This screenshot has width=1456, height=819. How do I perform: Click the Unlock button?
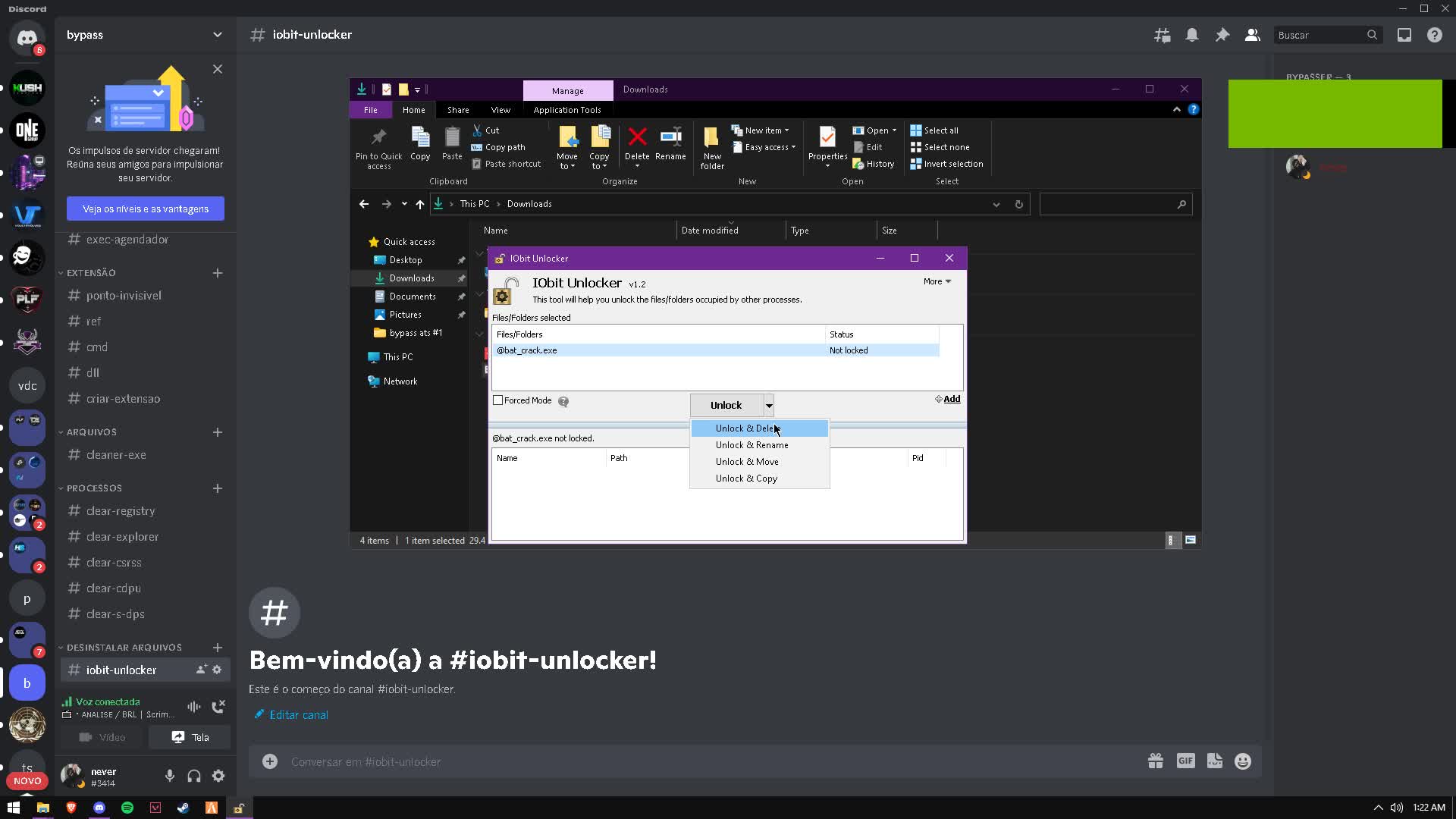click(726, 405)
